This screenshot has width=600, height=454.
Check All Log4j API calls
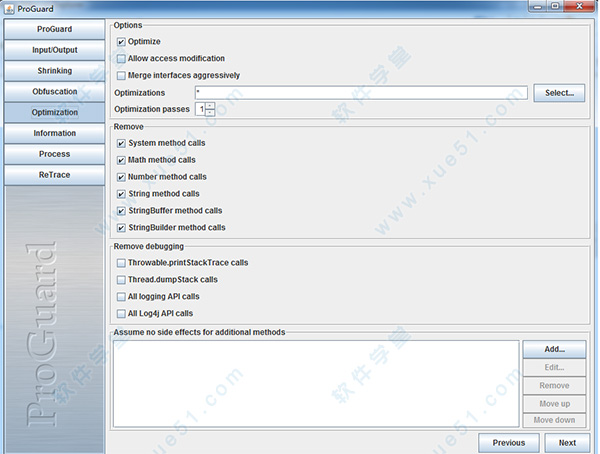point(121,314)
